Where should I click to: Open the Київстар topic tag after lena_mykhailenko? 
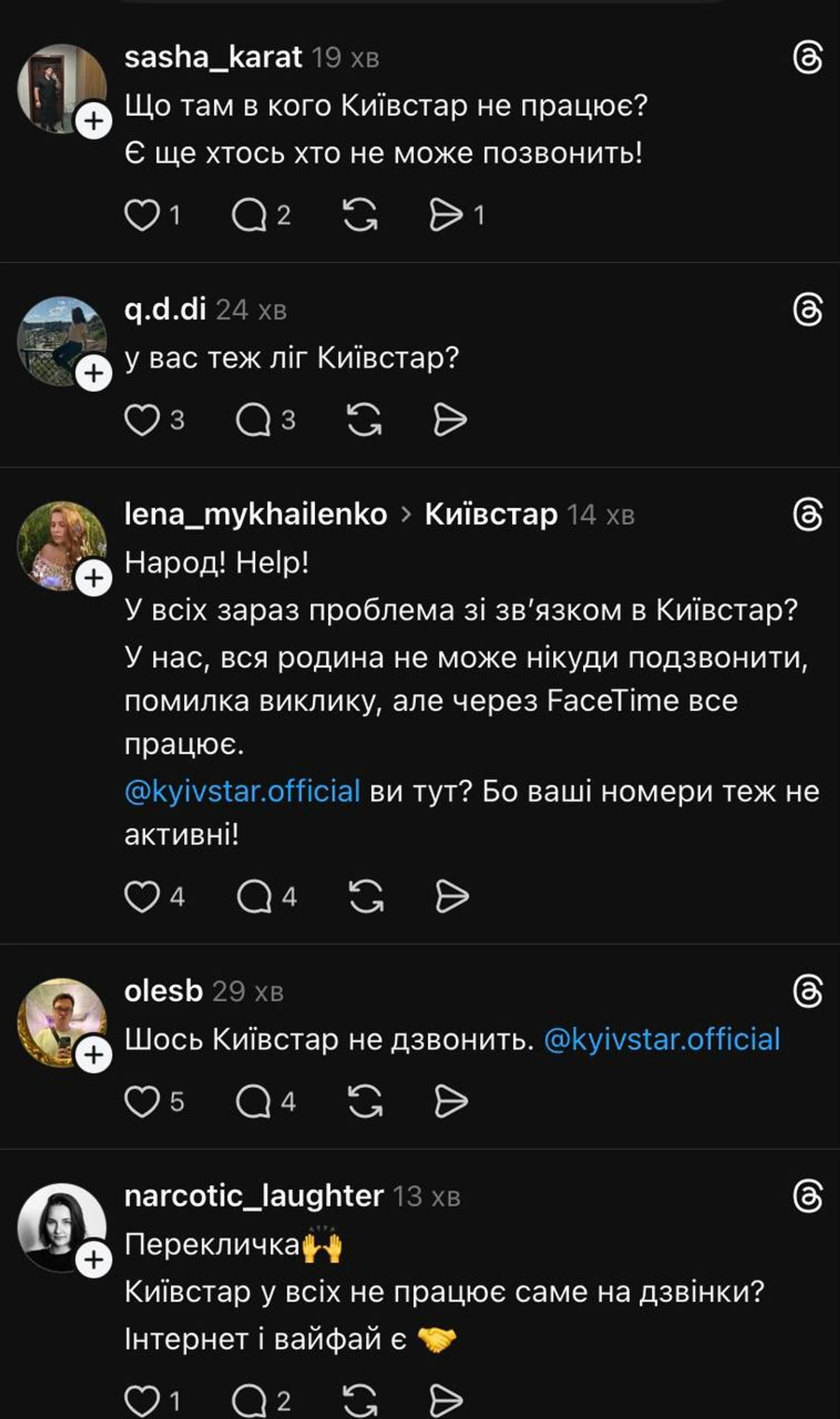[491, 515]
